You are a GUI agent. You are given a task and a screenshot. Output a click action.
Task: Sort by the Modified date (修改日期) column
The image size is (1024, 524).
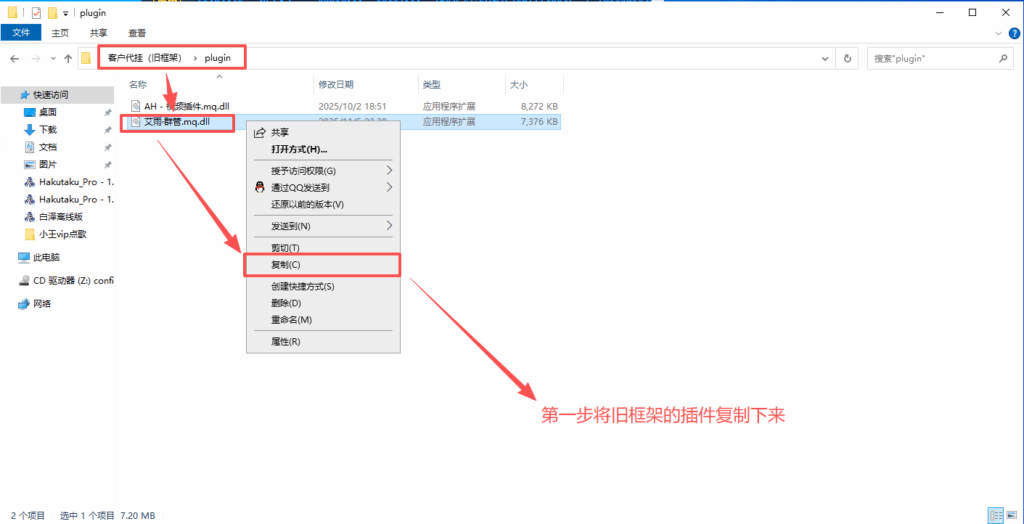pos(336,85)
